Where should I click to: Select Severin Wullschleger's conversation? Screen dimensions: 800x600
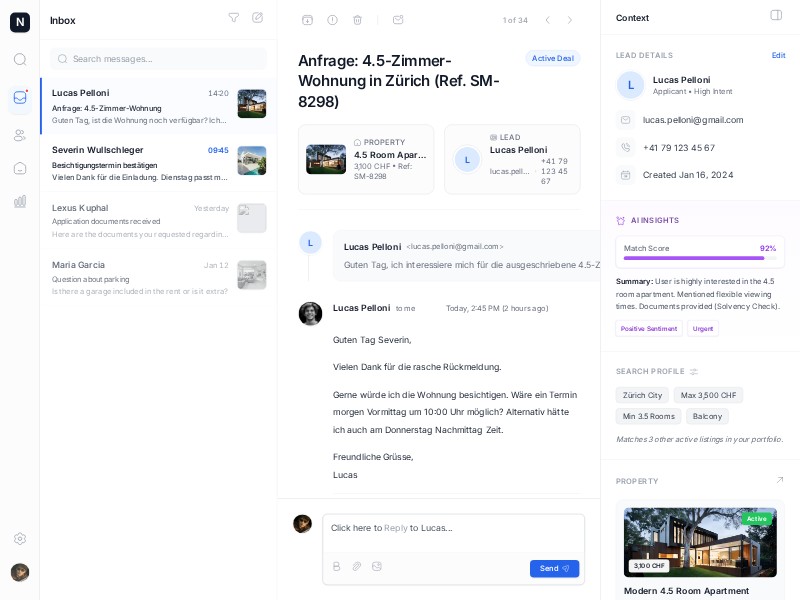pyautogui.click(x=157, y=162)
